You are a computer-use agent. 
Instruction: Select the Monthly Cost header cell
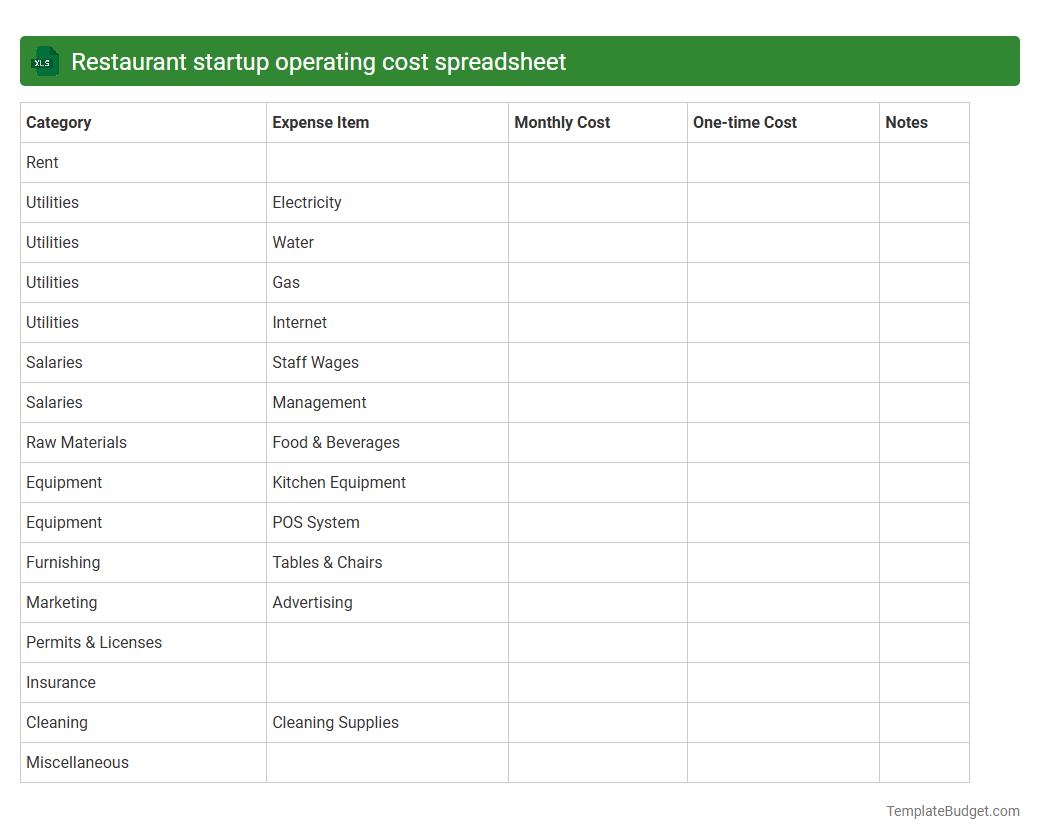pos(562,122)
